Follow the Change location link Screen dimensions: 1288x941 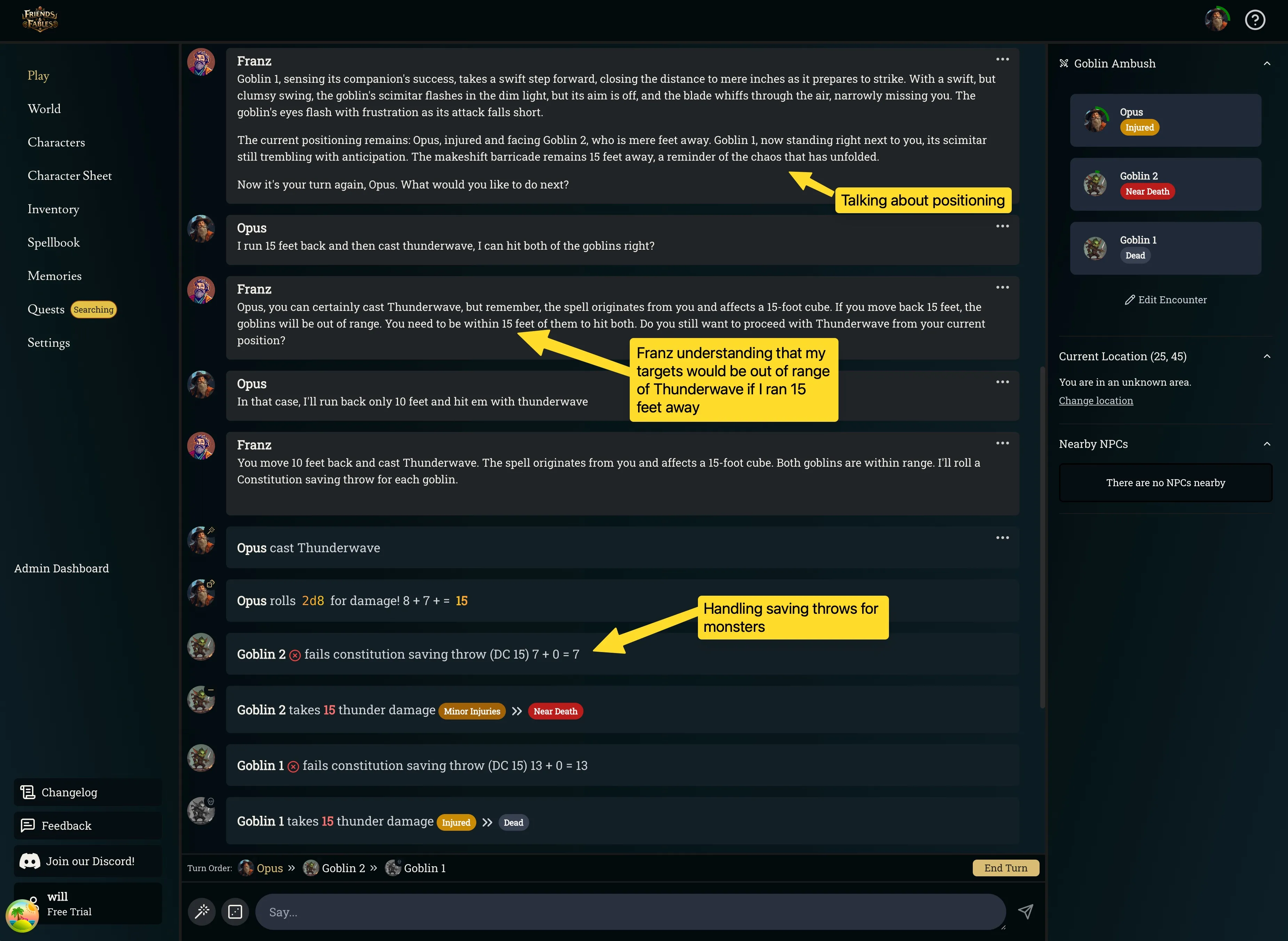(x=1095, y=401)
